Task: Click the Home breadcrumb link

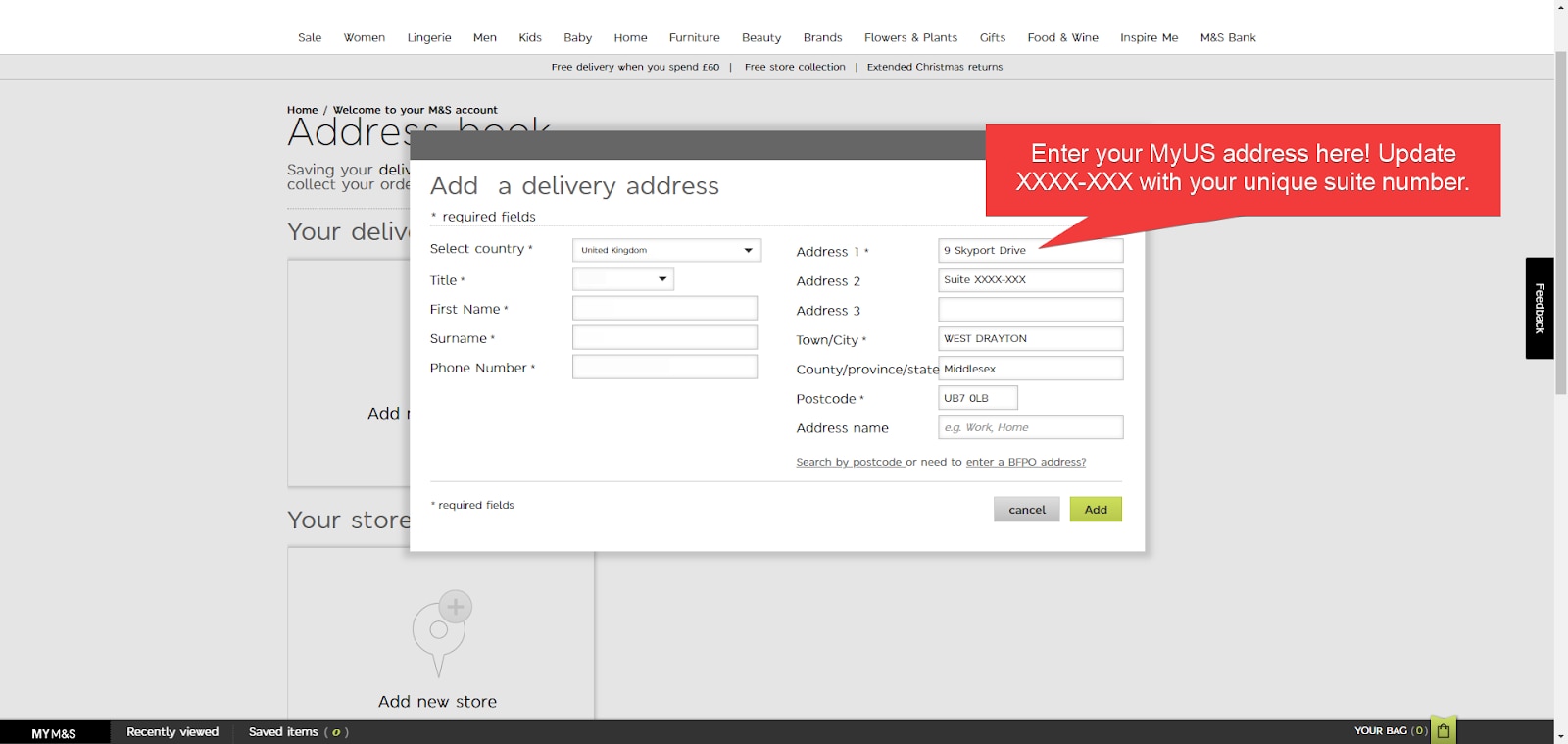Action: tap(303, 110)
